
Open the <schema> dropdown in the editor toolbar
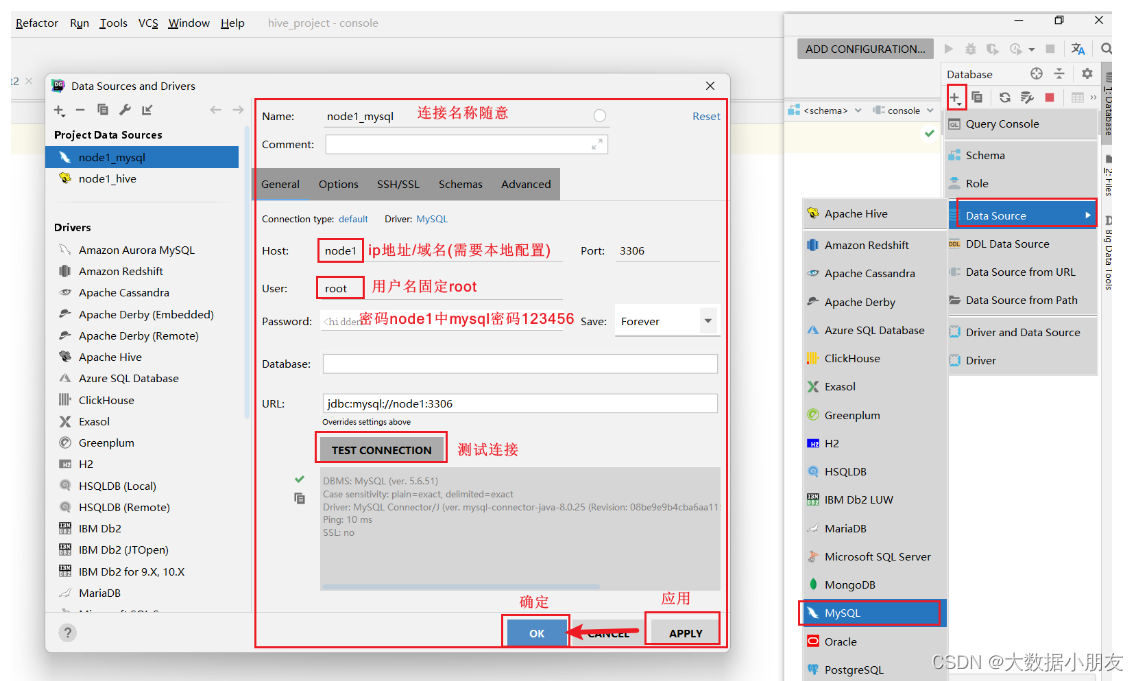pos(826,110)
